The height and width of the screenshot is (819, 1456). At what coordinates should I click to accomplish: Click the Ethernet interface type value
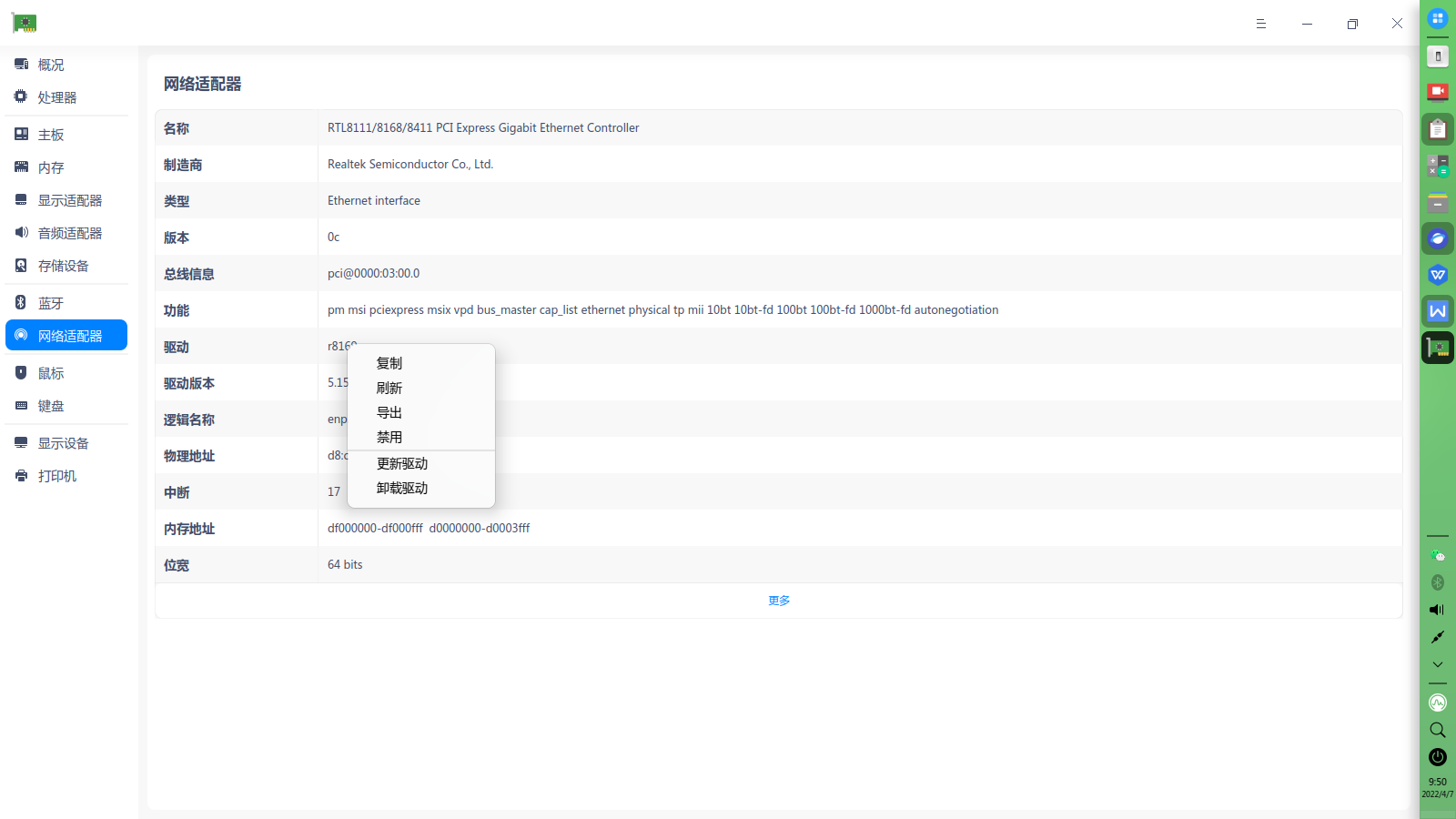tap(374, 200)
